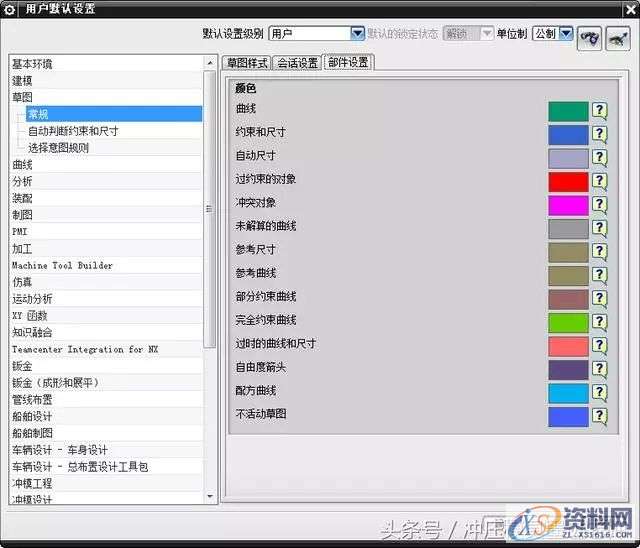Click the gear icon in the title bar
The height and width of the screenshot is (548, 640).
9,9
